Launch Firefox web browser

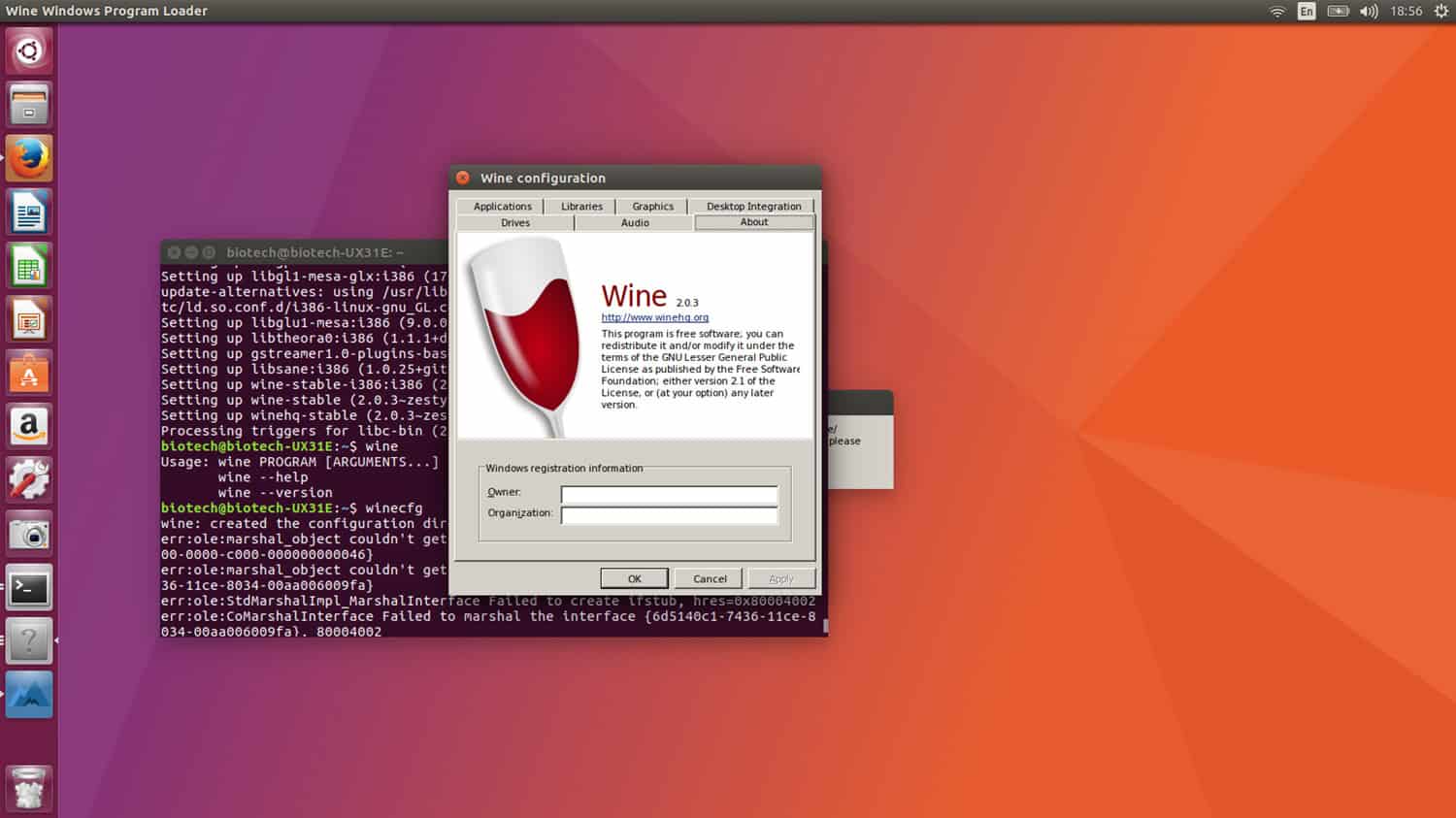tap(29, 158)
